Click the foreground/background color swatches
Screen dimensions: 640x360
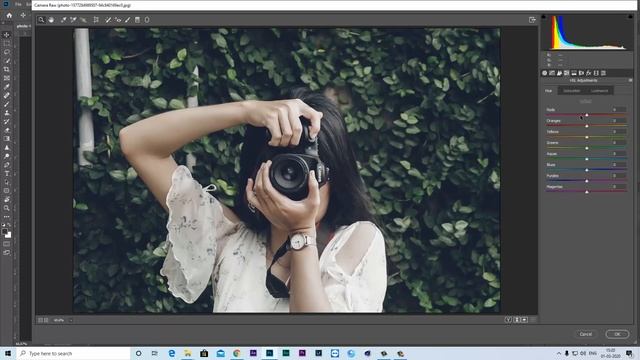click(7, 233)
